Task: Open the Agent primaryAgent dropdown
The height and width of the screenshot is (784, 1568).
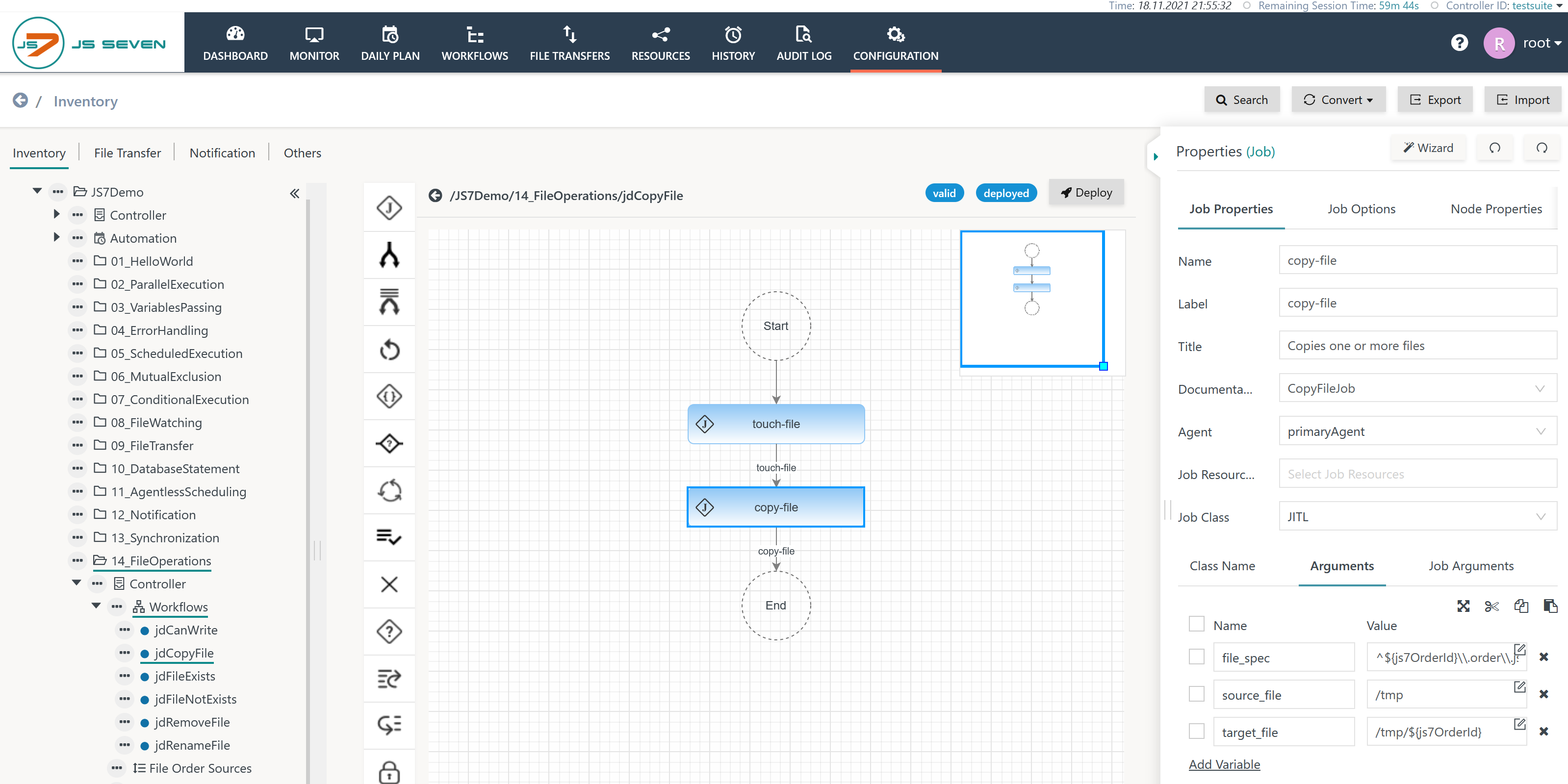Action: coord(1417,431)
